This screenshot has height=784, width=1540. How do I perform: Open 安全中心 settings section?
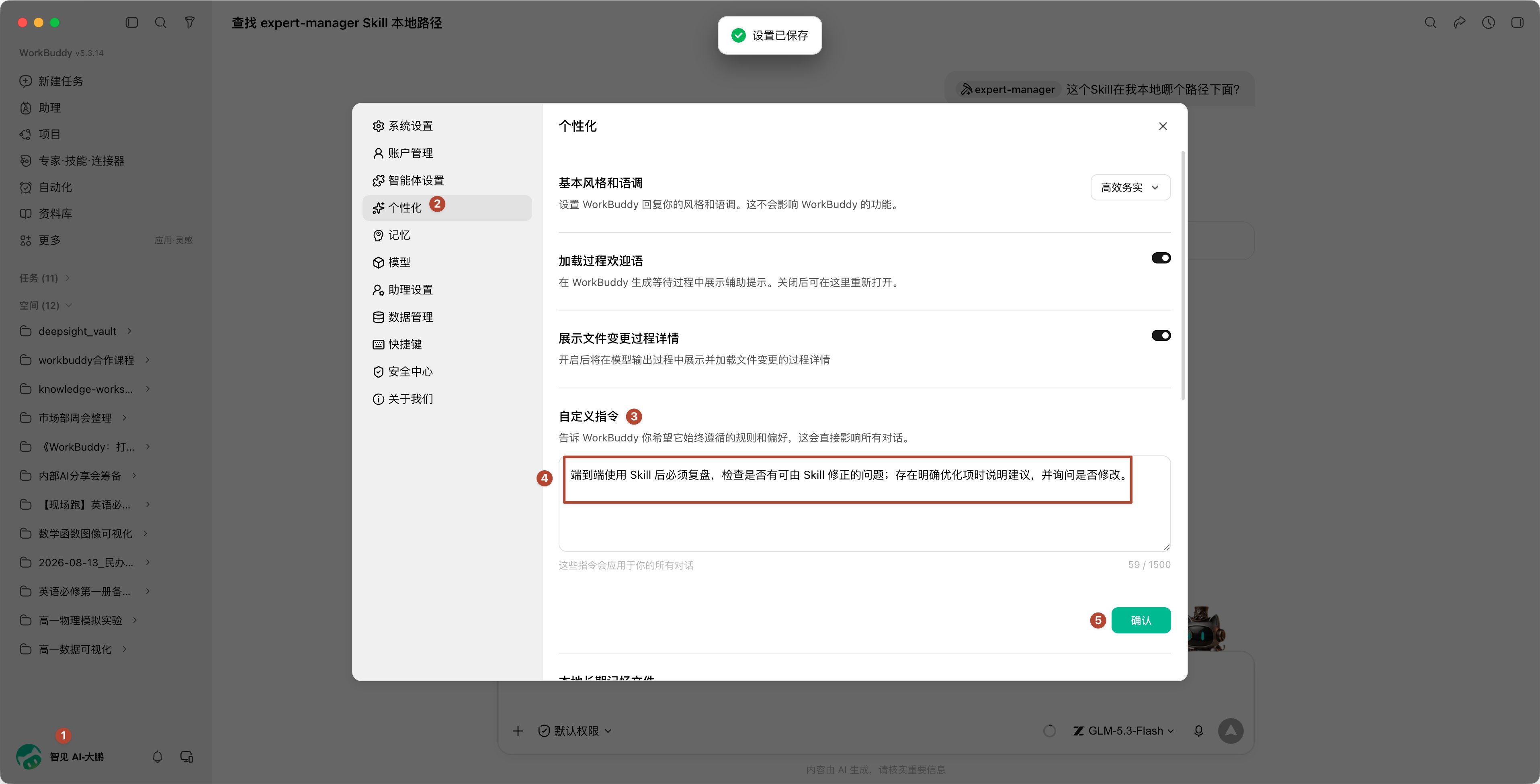click(x=447, y=372)
